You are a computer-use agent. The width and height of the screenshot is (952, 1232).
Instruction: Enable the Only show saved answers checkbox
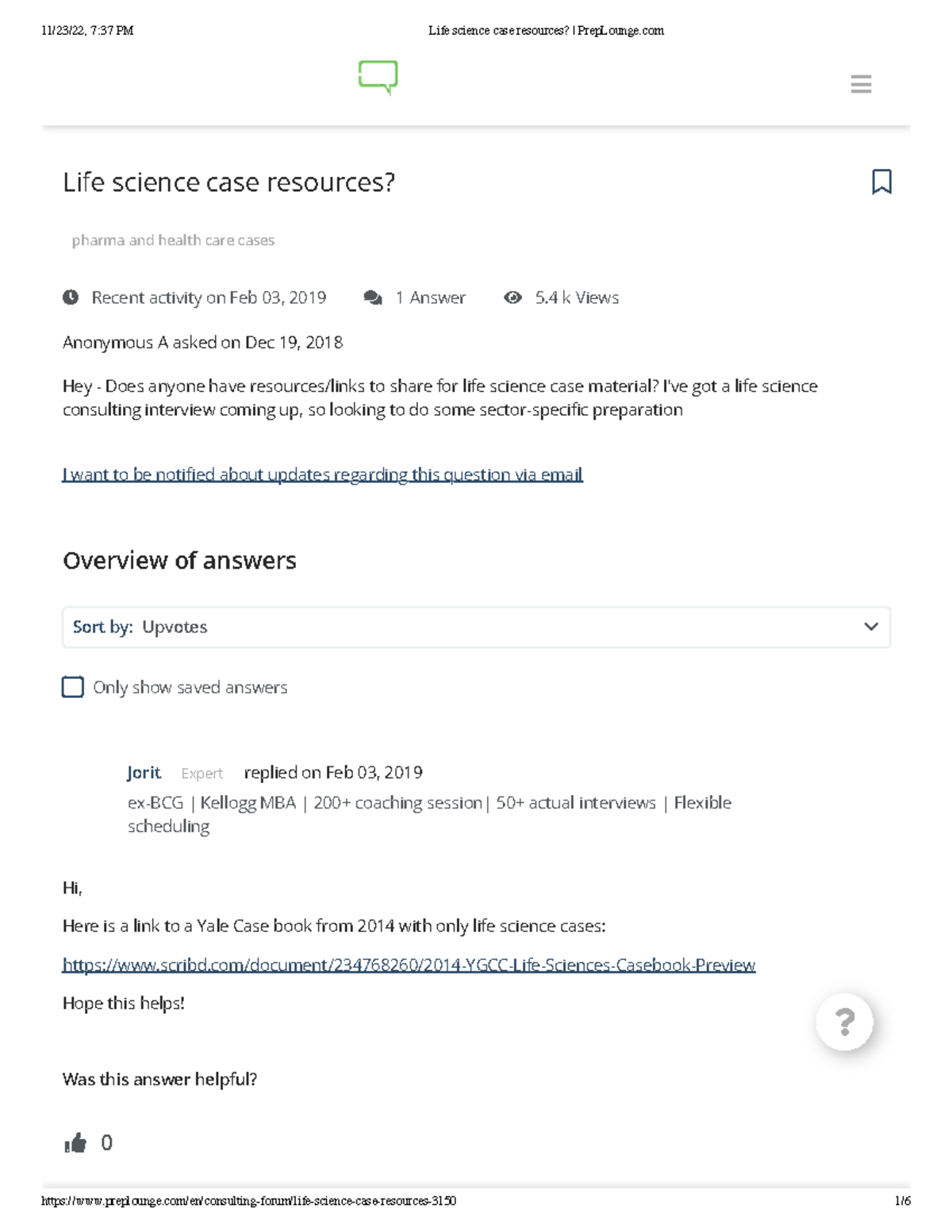click(72, 687)
